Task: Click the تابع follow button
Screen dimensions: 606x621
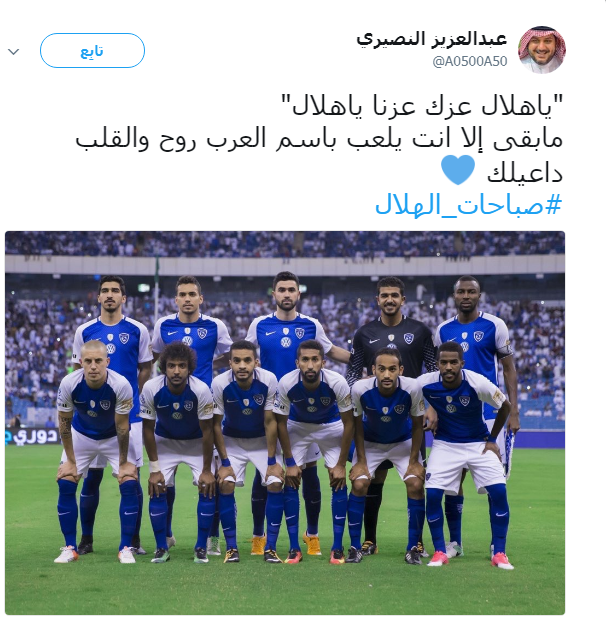Action: coord(92,51)
